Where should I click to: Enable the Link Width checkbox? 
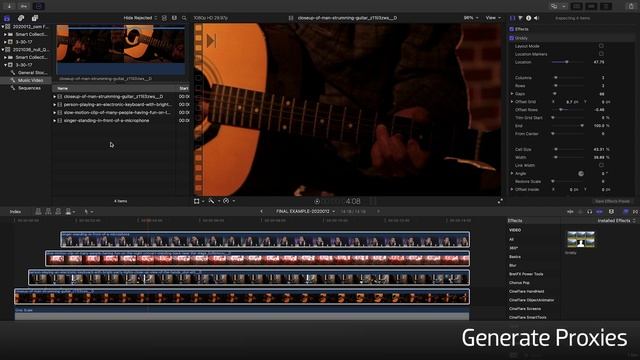601,165
